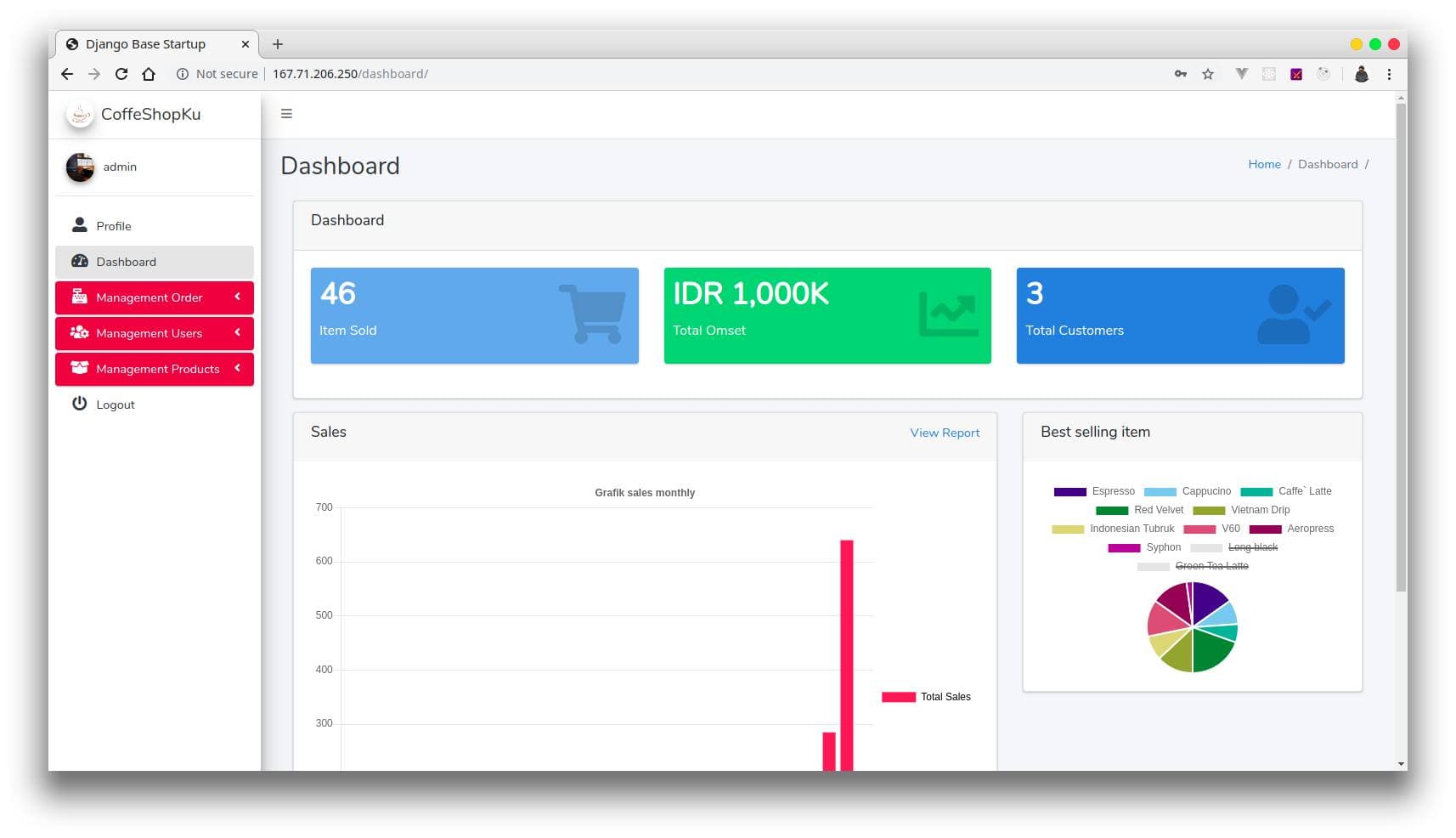Click the admin username link

(120, 167)
